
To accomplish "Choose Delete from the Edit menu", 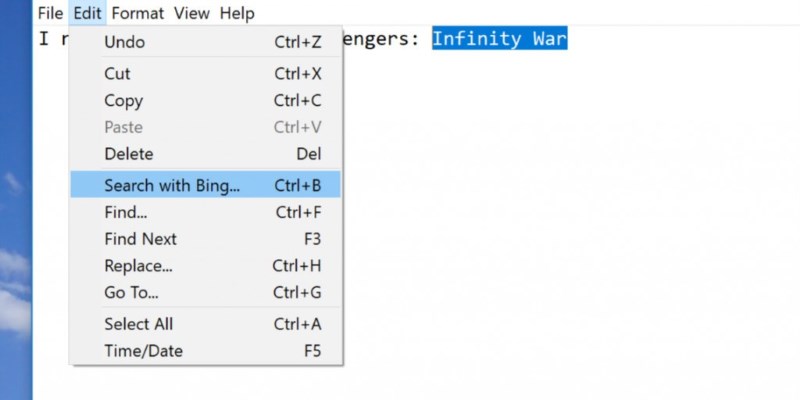I will click(128, 154).
